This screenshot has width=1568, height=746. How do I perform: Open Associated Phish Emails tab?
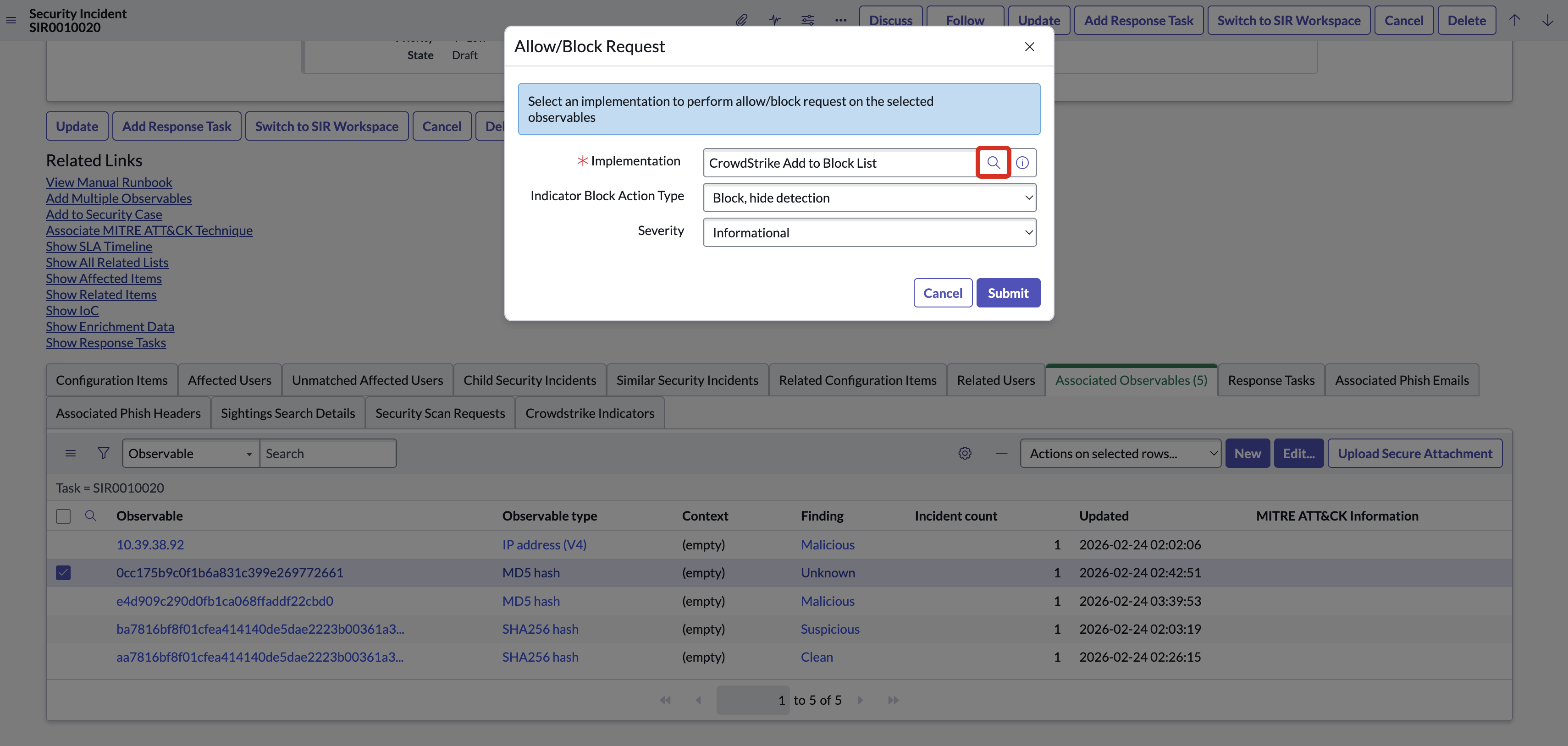[1402, 380]
